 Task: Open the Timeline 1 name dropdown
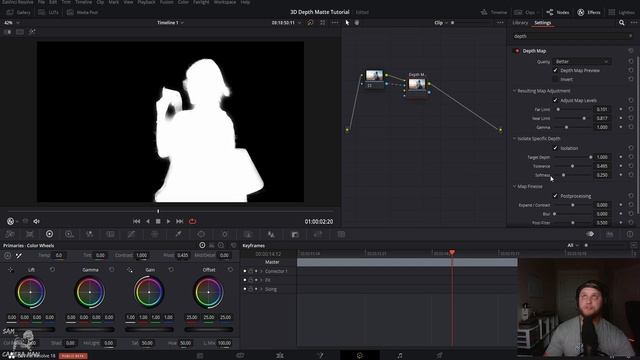pyautogui.click(x=170, y=23)
